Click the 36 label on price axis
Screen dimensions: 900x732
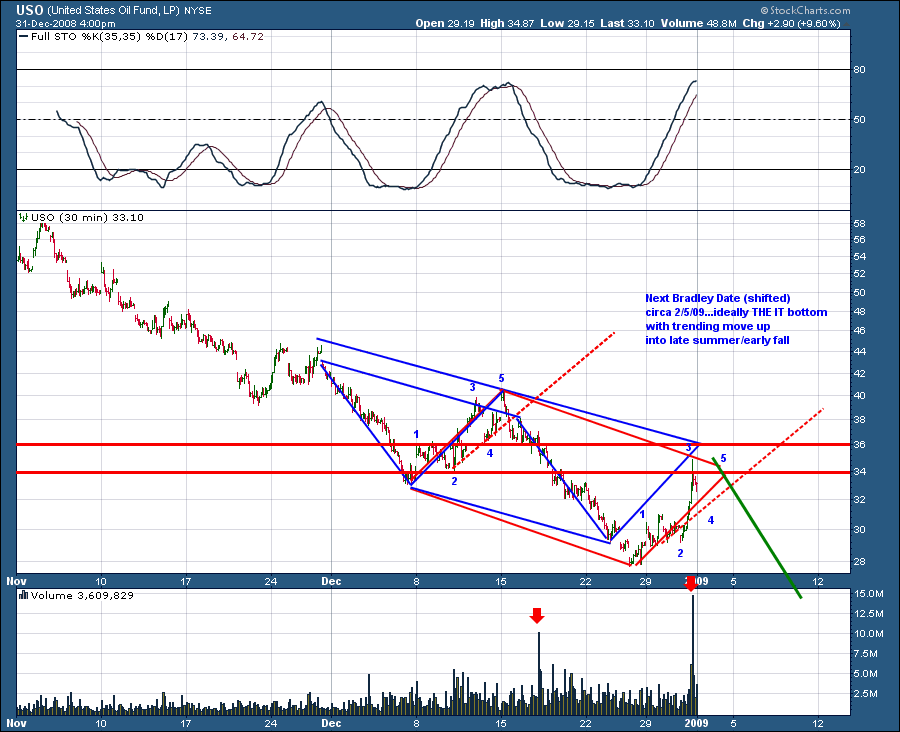pyautogui.click(x=860, y=445)
